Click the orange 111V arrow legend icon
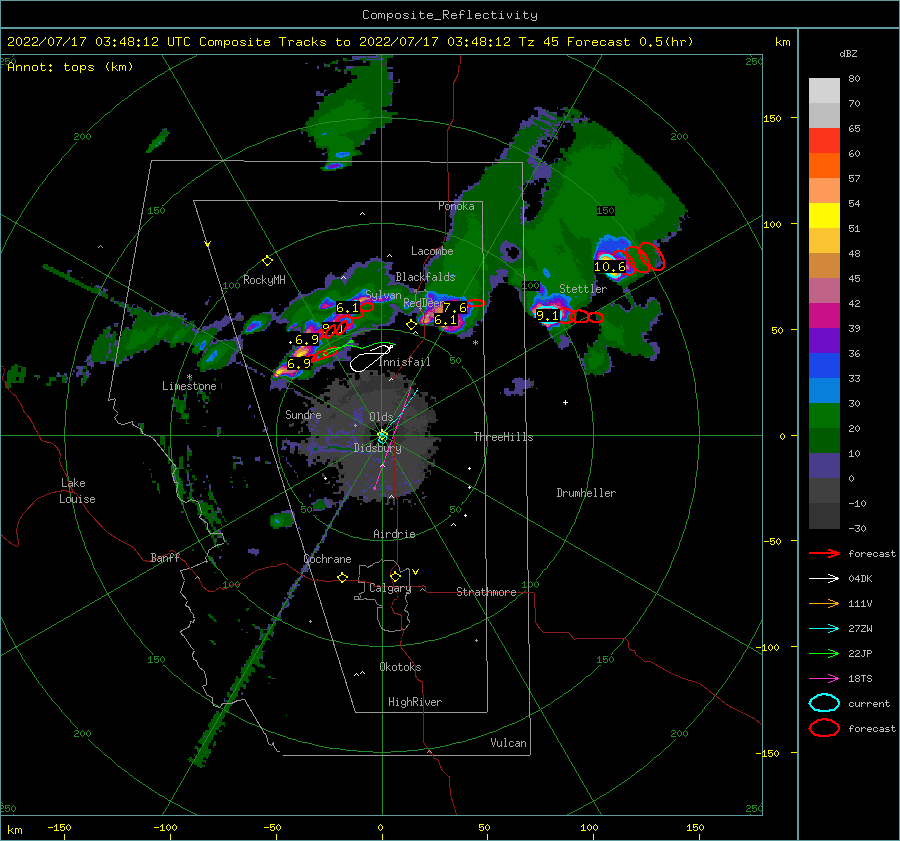This screenshot has height=841, width=900. tap(824, 603)
